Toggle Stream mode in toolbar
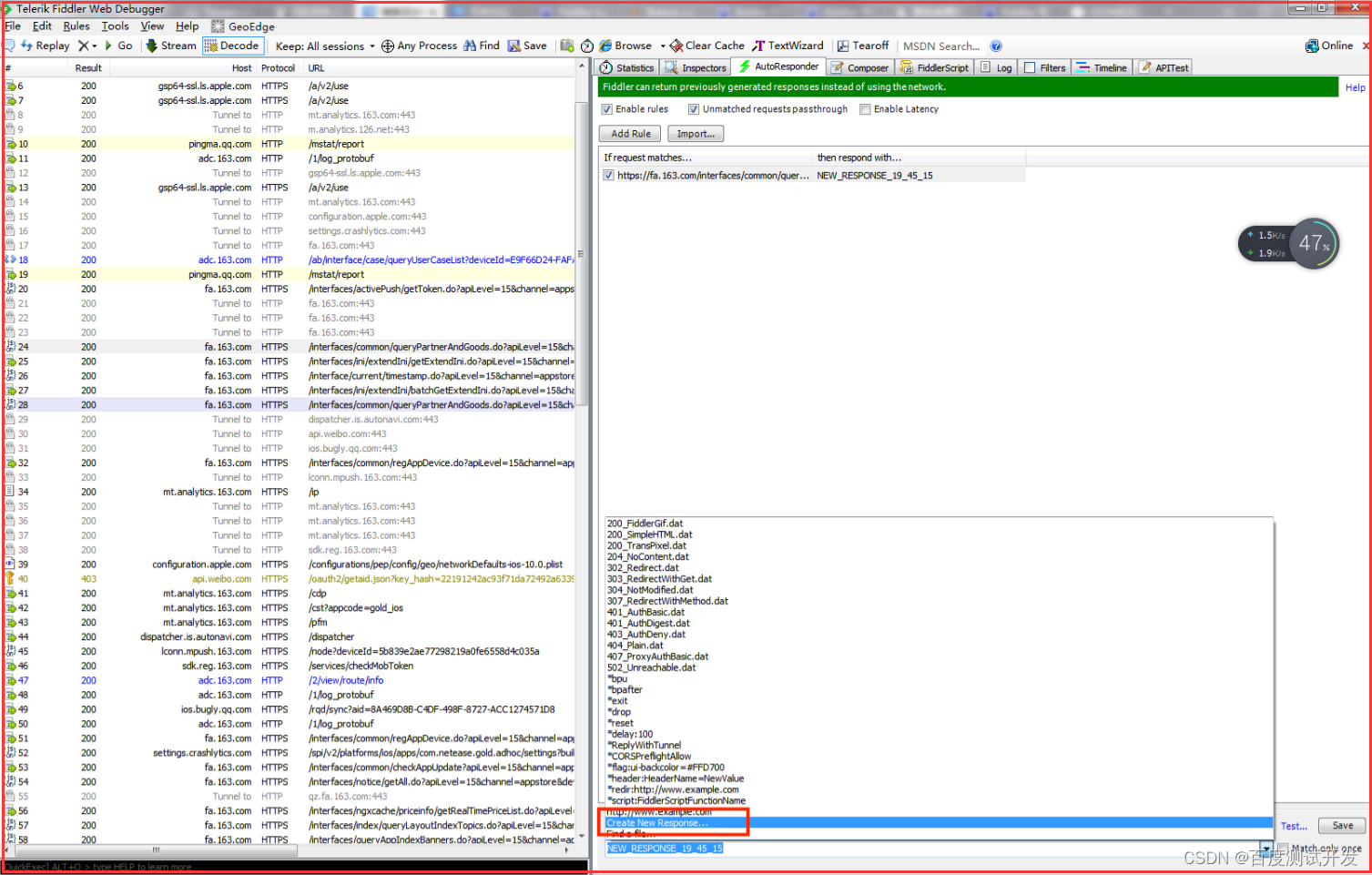 click(171, 46)
